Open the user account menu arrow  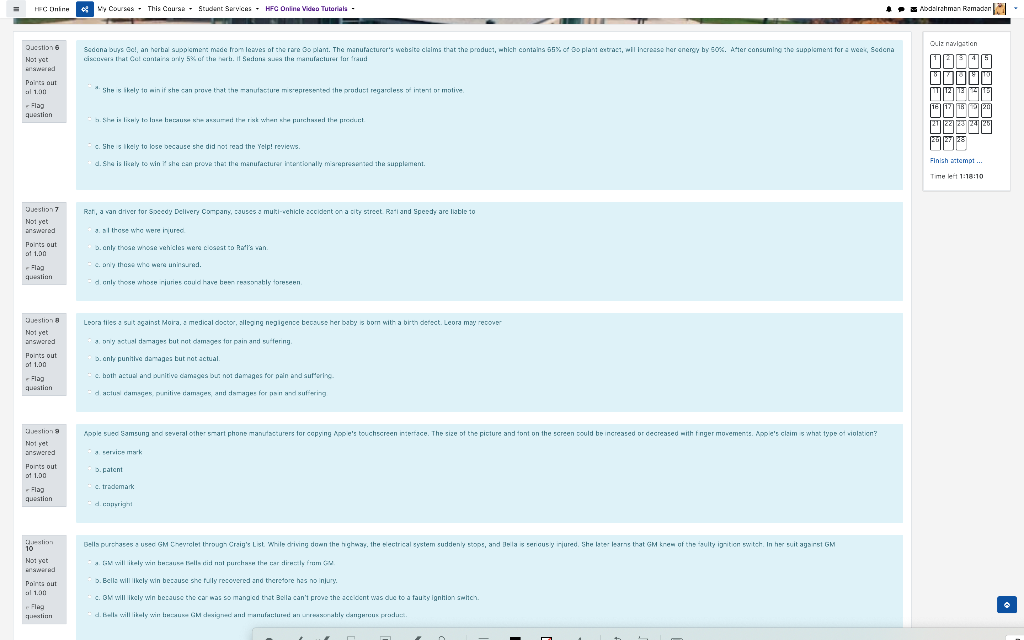[x=1016, y=9]
